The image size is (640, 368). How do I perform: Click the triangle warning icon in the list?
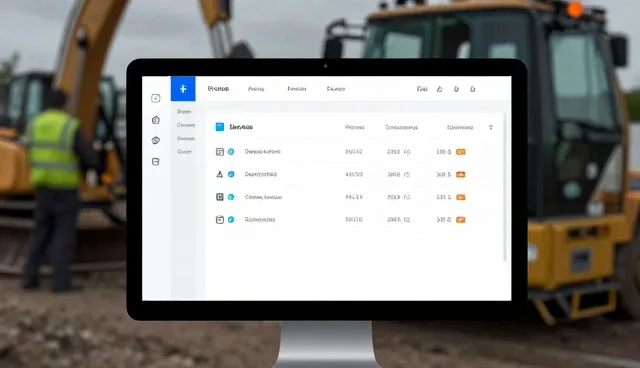point(220,174)
